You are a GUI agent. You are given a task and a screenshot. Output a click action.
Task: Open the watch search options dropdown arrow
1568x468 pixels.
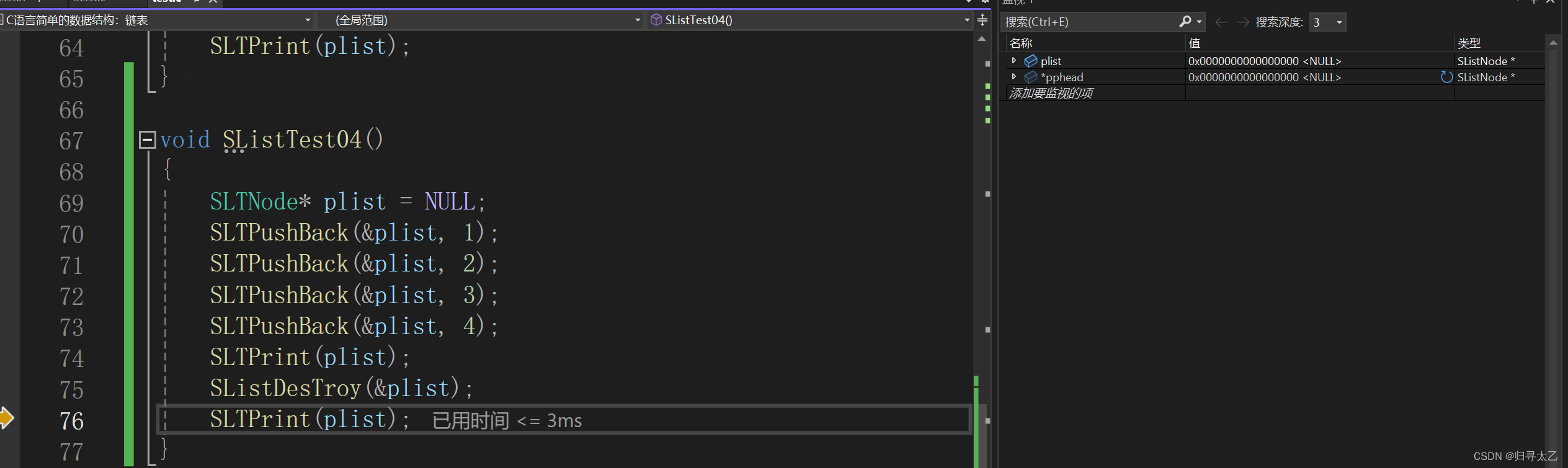(1200, 22)
